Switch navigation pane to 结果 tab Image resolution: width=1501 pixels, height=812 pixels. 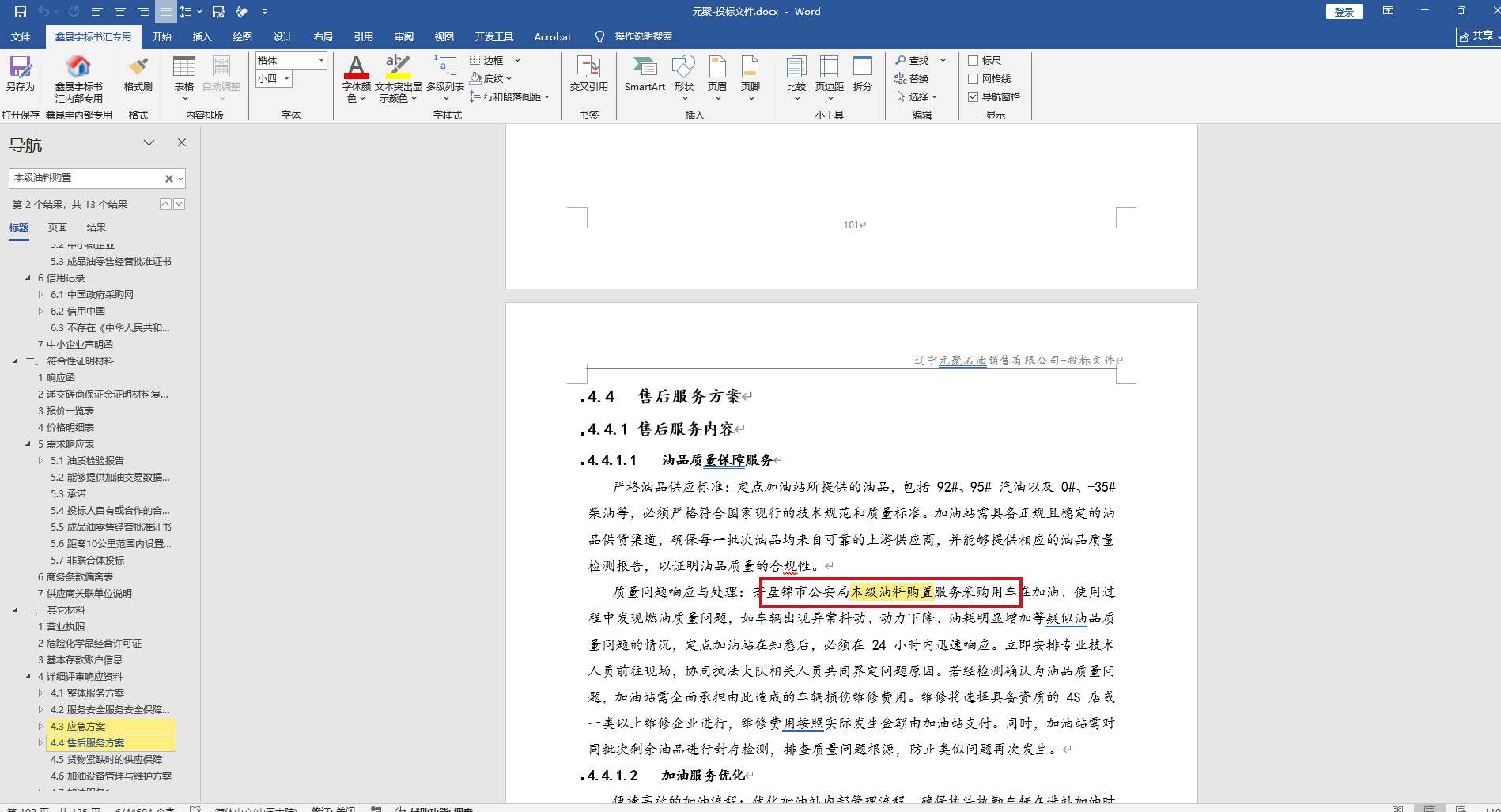point(96,228)
